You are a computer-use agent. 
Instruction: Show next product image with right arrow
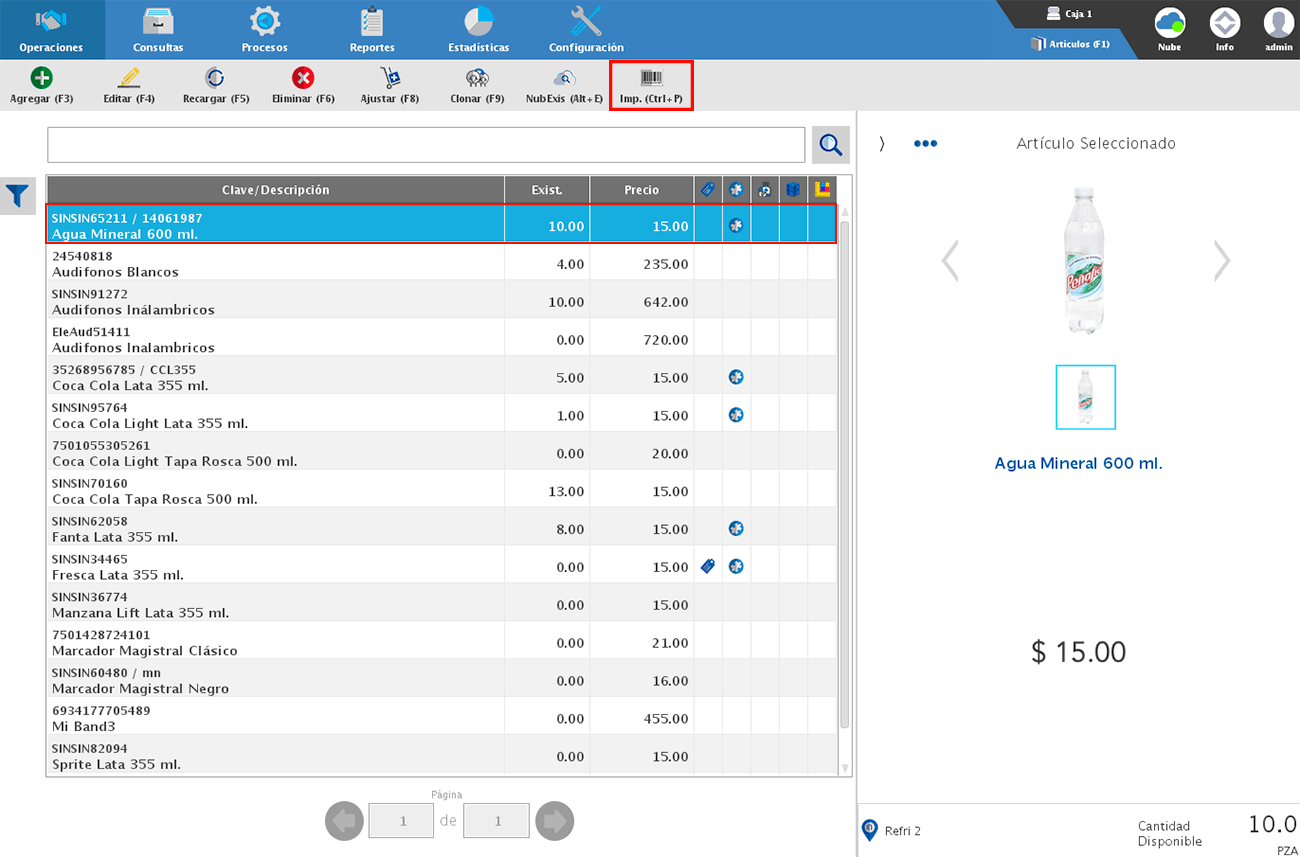(x=1221, y=261)
